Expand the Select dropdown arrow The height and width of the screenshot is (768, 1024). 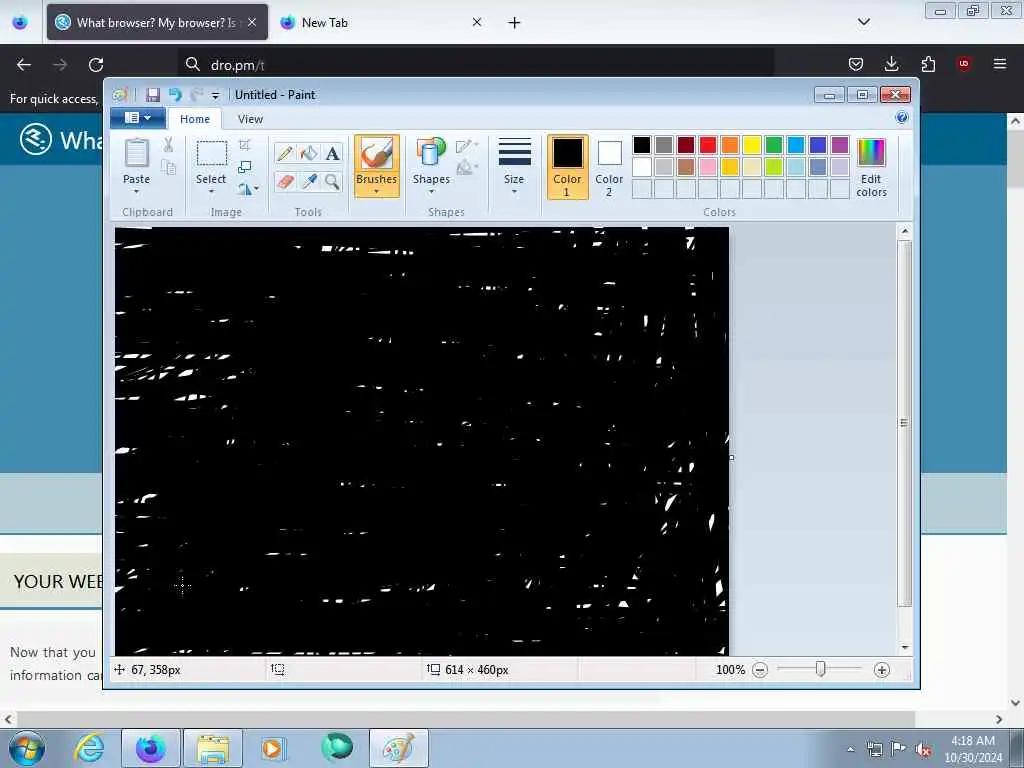point(212,191)
